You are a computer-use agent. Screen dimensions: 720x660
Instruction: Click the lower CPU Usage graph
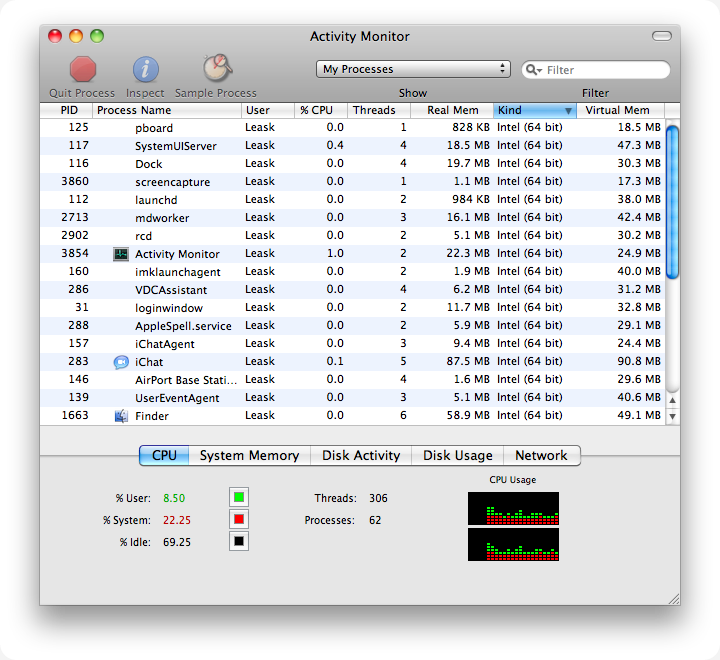coord(513,545)
